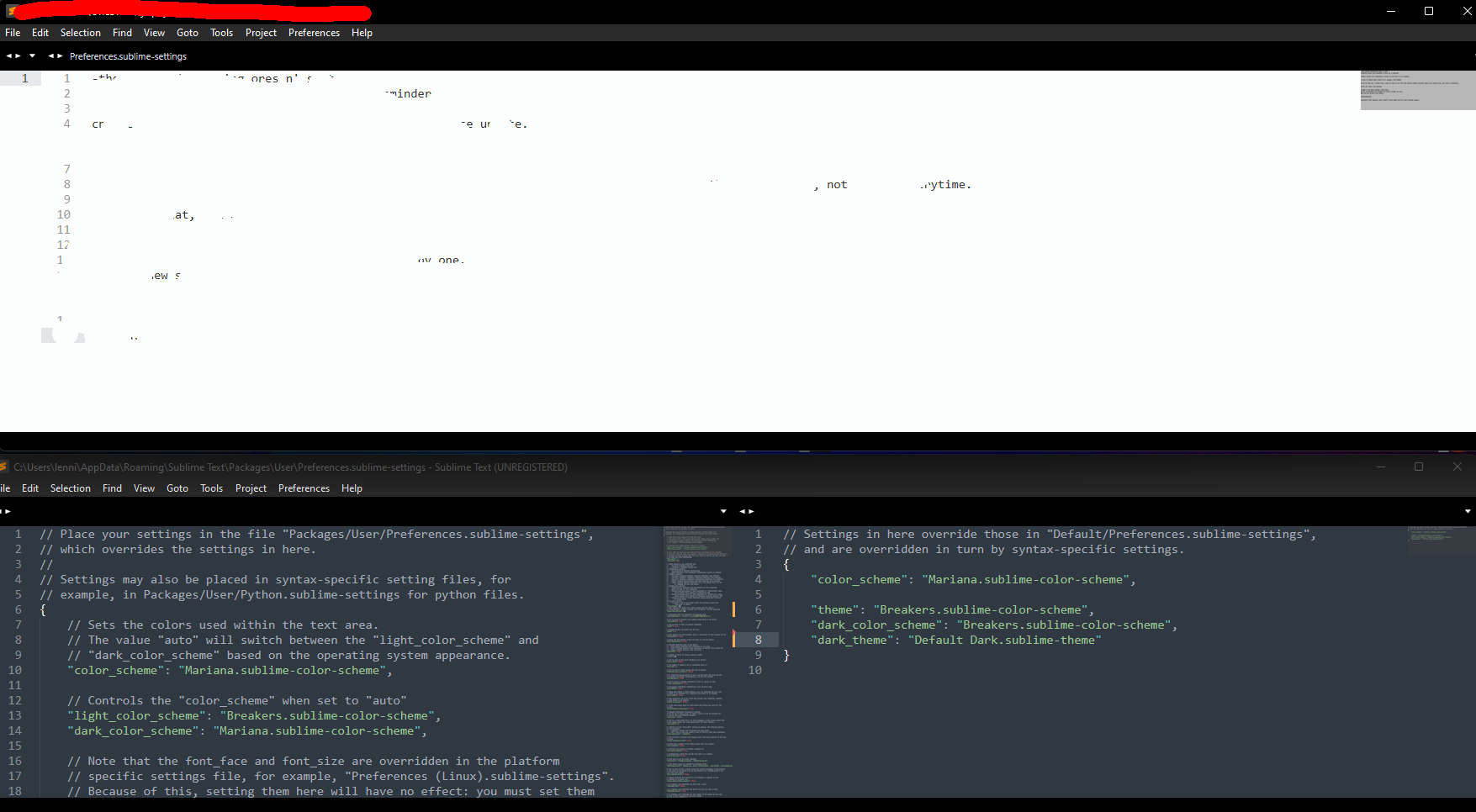Click right arrow beside Preferences.sublime-settings tab in upper window
1476x812 pixels.
click(x=60, y=56)
